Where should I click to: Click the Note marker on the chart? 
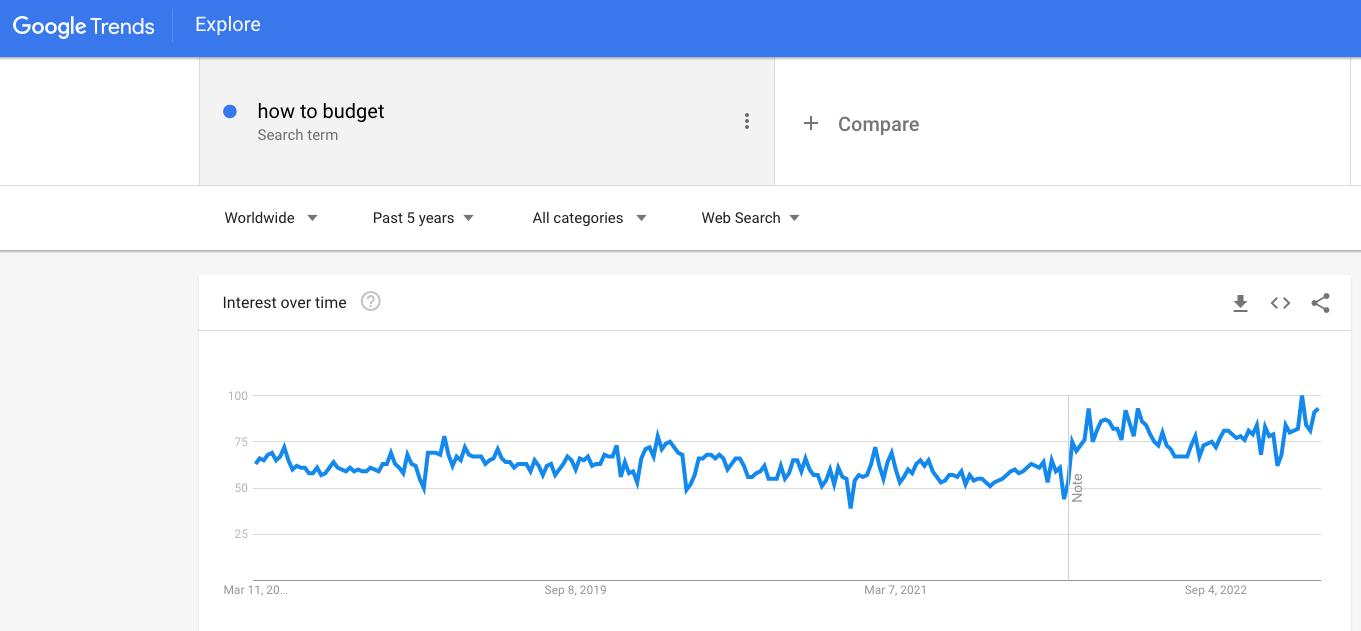coord(1077,488)
